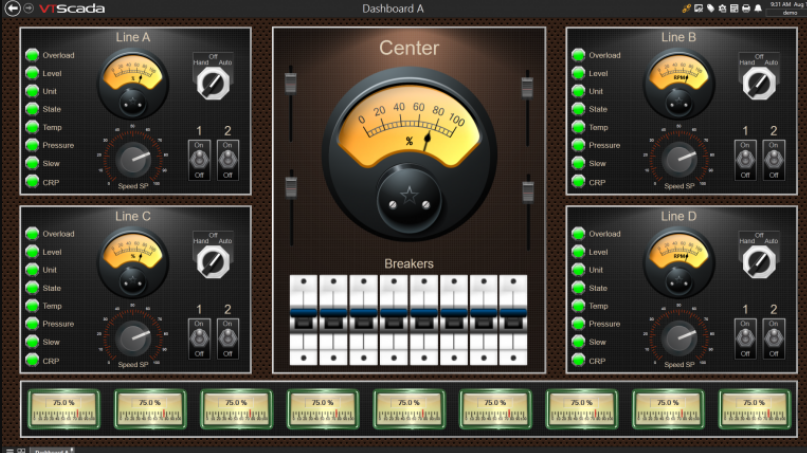Click the lower left slider handle in Center panel

pyautogui.click(x=291, y=187)
